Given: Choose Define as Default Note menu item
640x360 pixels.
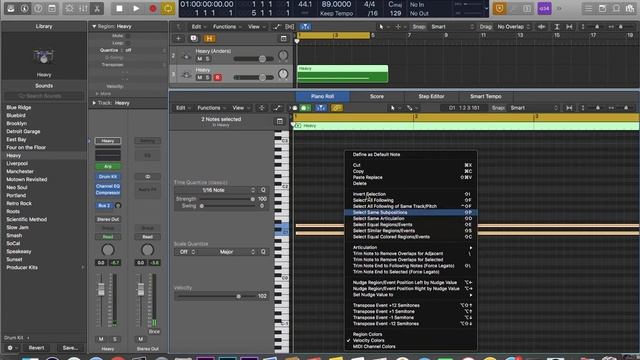Looking at the screenshot, I should pyautogui.click(x=411, y=154).
